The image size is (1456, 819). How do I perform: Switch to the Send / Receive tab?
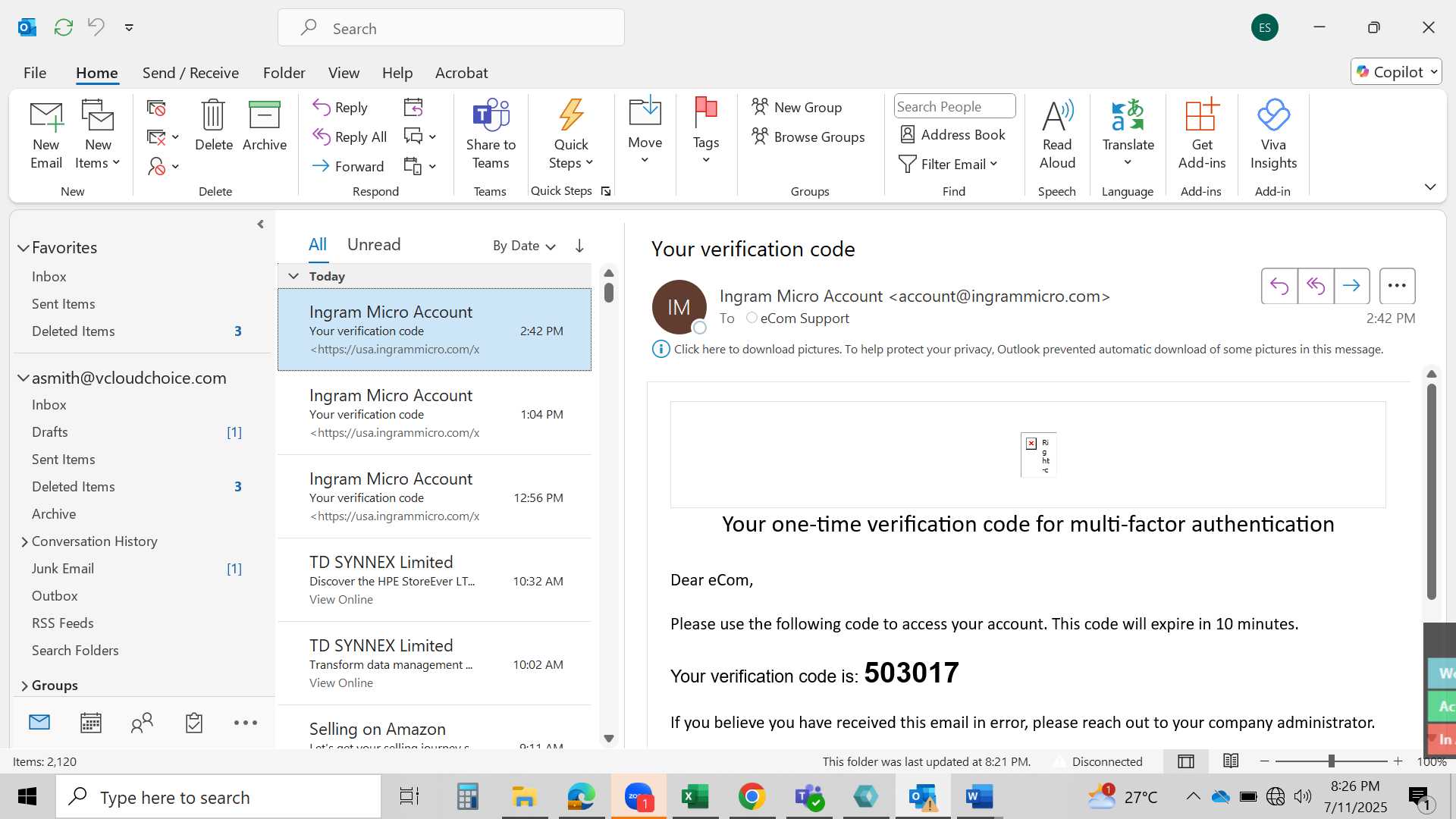[x=190, y=73]
